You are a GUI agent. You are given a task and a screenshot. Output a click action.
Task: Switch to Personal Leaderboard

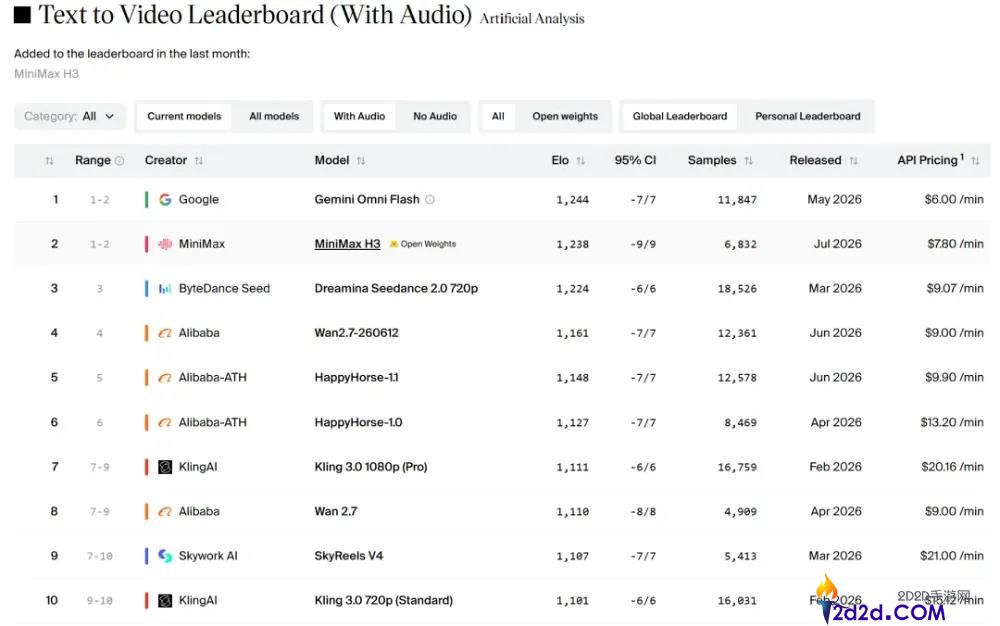point(808,116)
